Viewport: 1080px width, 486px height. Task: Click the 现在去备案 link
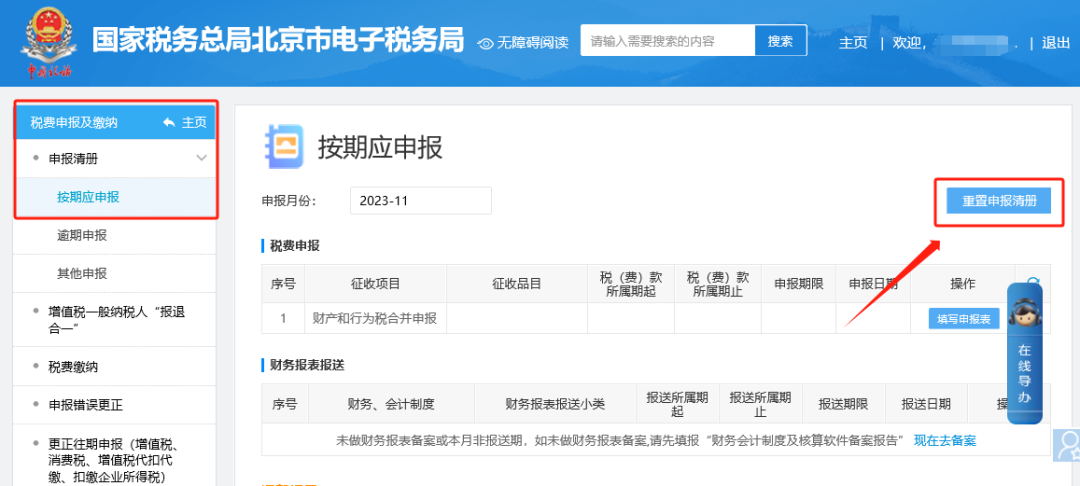(944, 441)
